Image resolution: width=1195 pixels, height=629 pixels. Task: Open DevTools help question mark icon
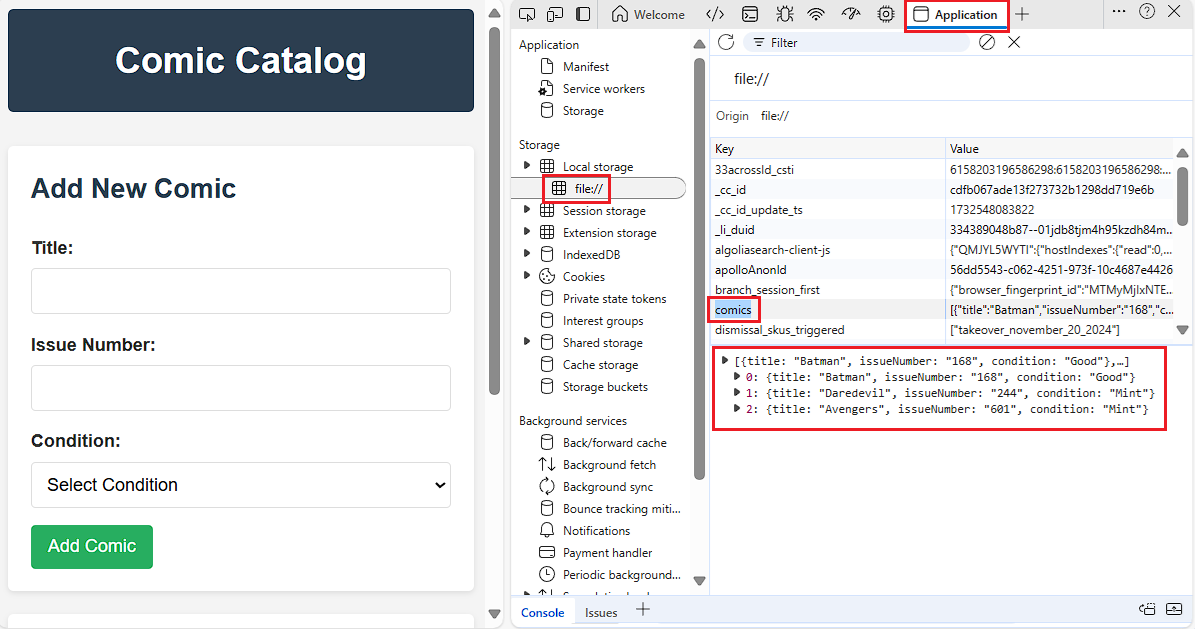click(1147, 12)
